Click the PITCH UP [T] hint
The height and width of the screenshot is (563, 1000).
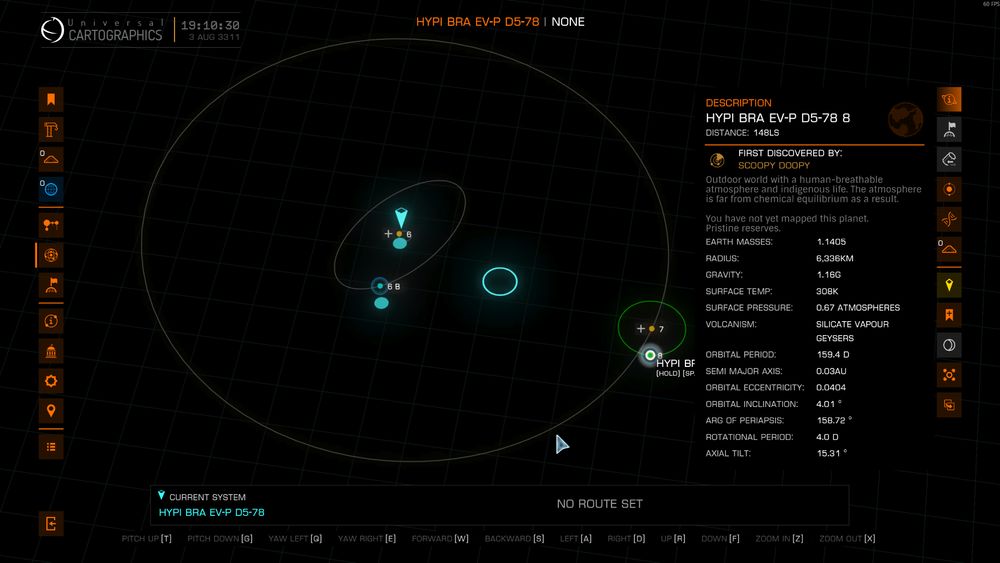[x=147, y=539]
